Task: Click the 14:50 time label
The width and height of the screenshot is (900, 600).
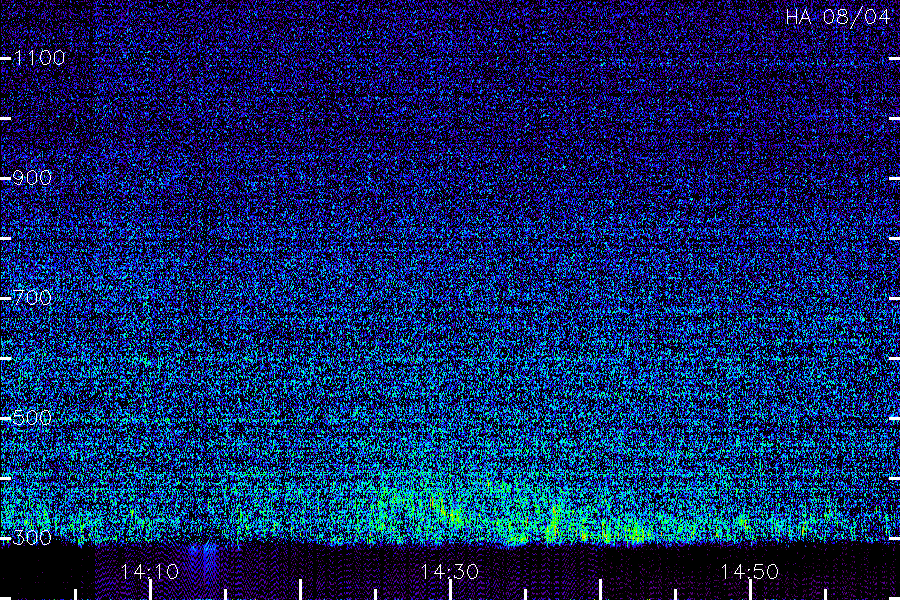Action: (750, 572)
